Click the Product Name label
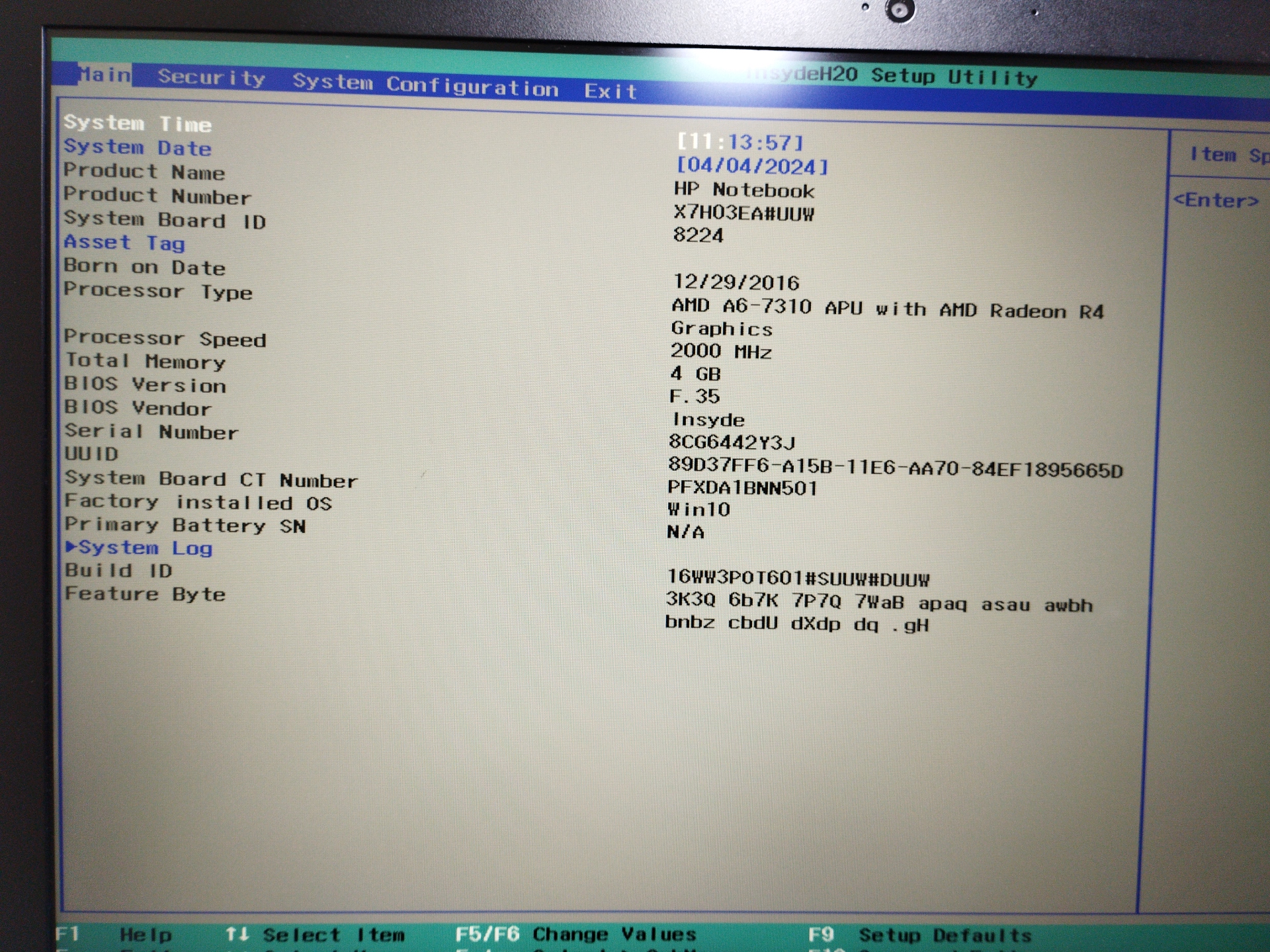 144,172
